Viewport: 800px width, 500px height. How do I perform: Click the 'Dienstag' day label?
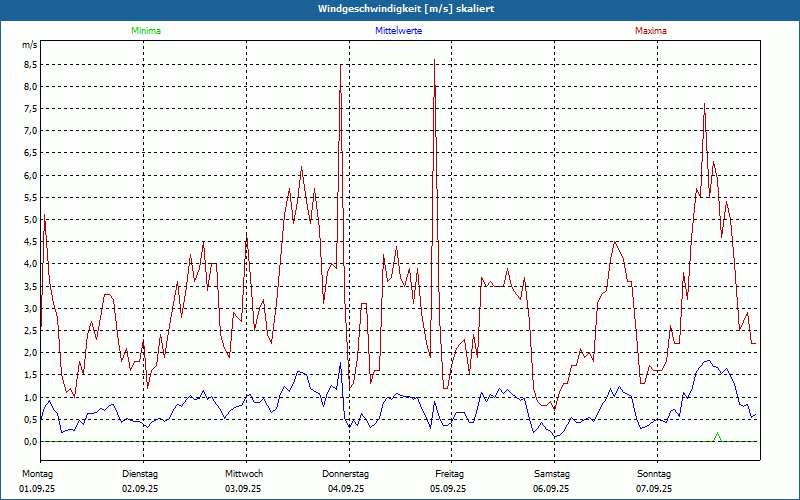(140, 474)
